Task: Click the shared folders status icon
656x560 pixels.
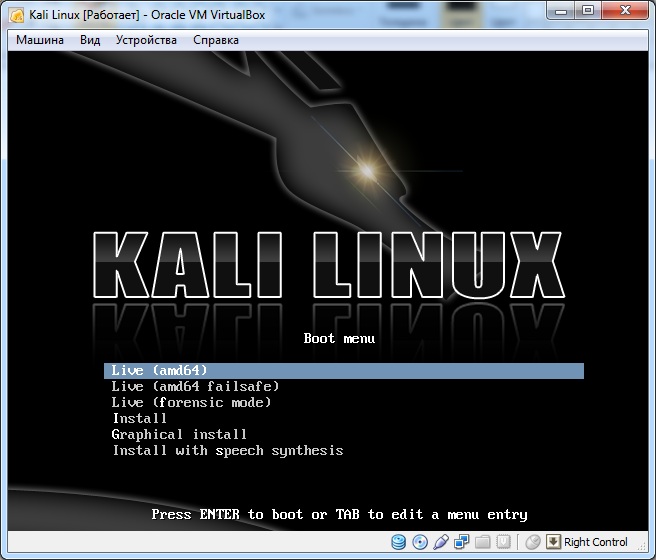Action: (x=482, y=542)
